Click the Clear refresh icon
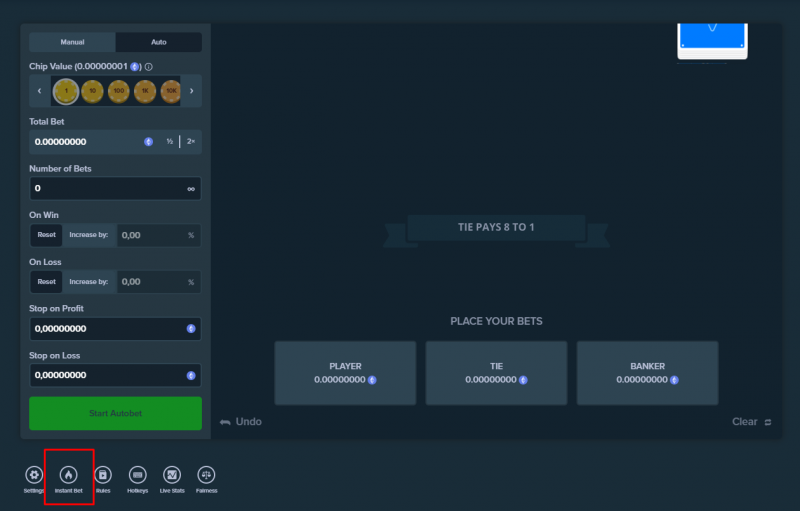800x511 pixels. 768,422
